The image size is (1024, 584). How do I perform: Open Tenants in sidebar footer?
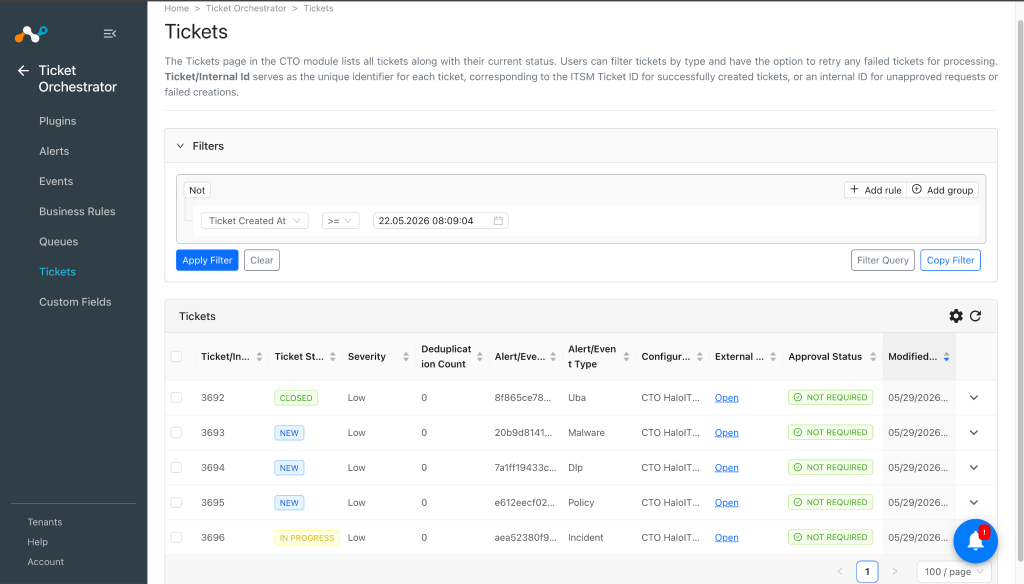pyautogui.click(x=45, y=522)
